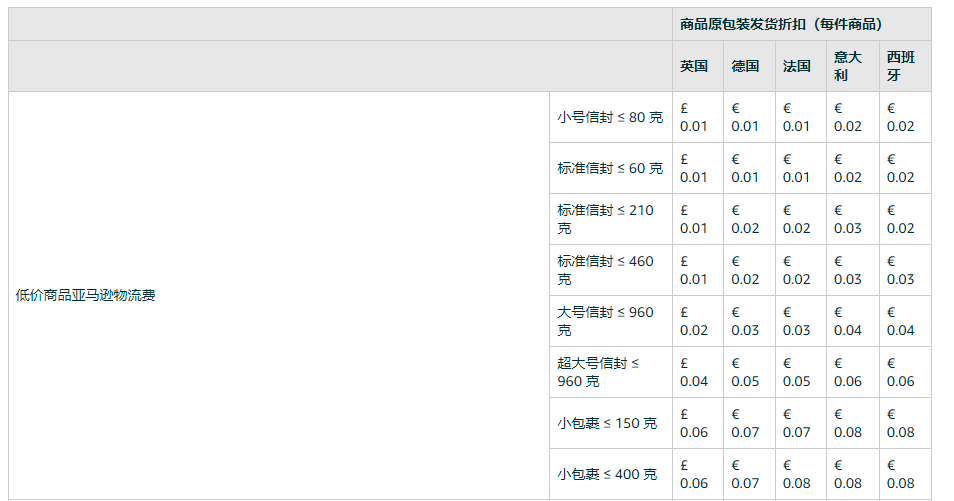Click the 小包裹 ≤ 400 克 row label

608,474
